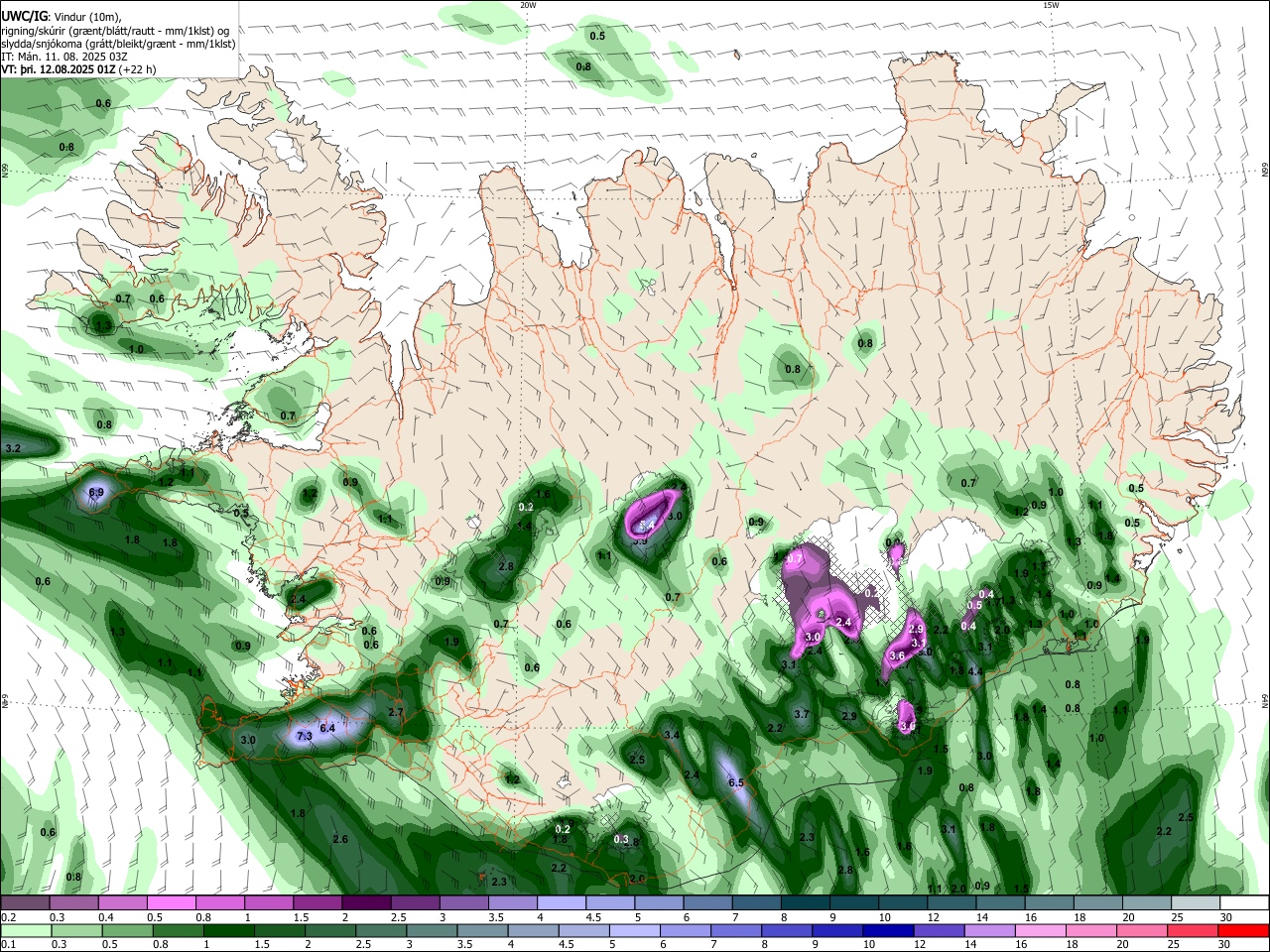Click the bright red swatch ending the rain legend
Image resolution: width=1270 pixels, height=952 pixels.
[x=1244, y=931]
